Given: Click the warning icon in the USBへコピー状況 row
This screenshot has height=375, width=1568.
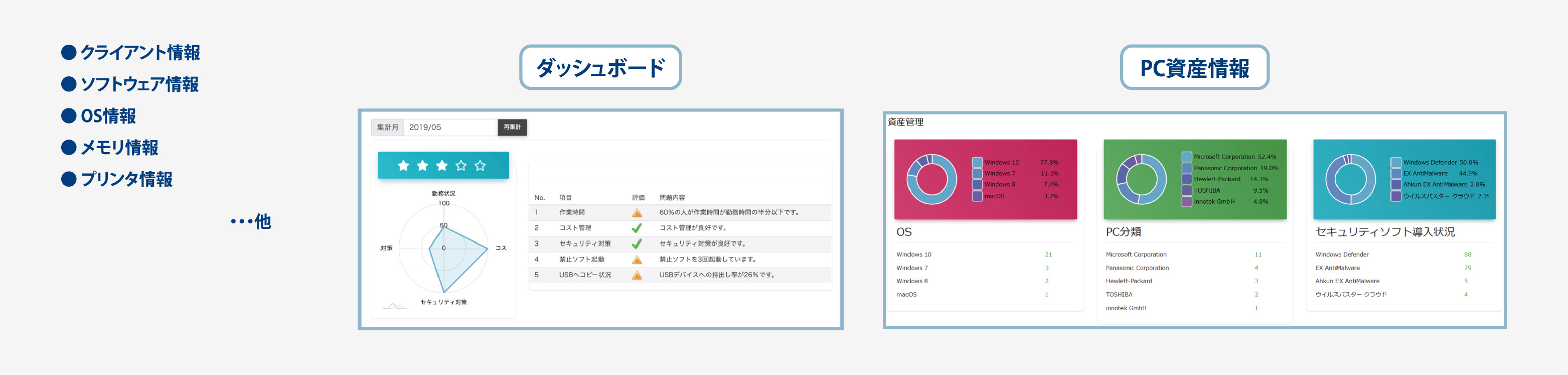Looking at the screenshot, I should [x=637, y=275].
